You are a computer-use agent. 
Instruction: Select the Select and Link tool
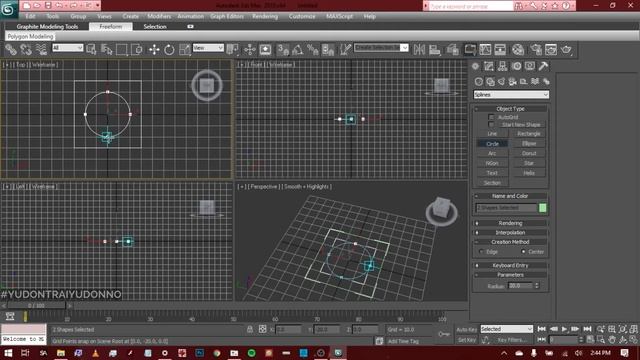click(x=11, y=50)
